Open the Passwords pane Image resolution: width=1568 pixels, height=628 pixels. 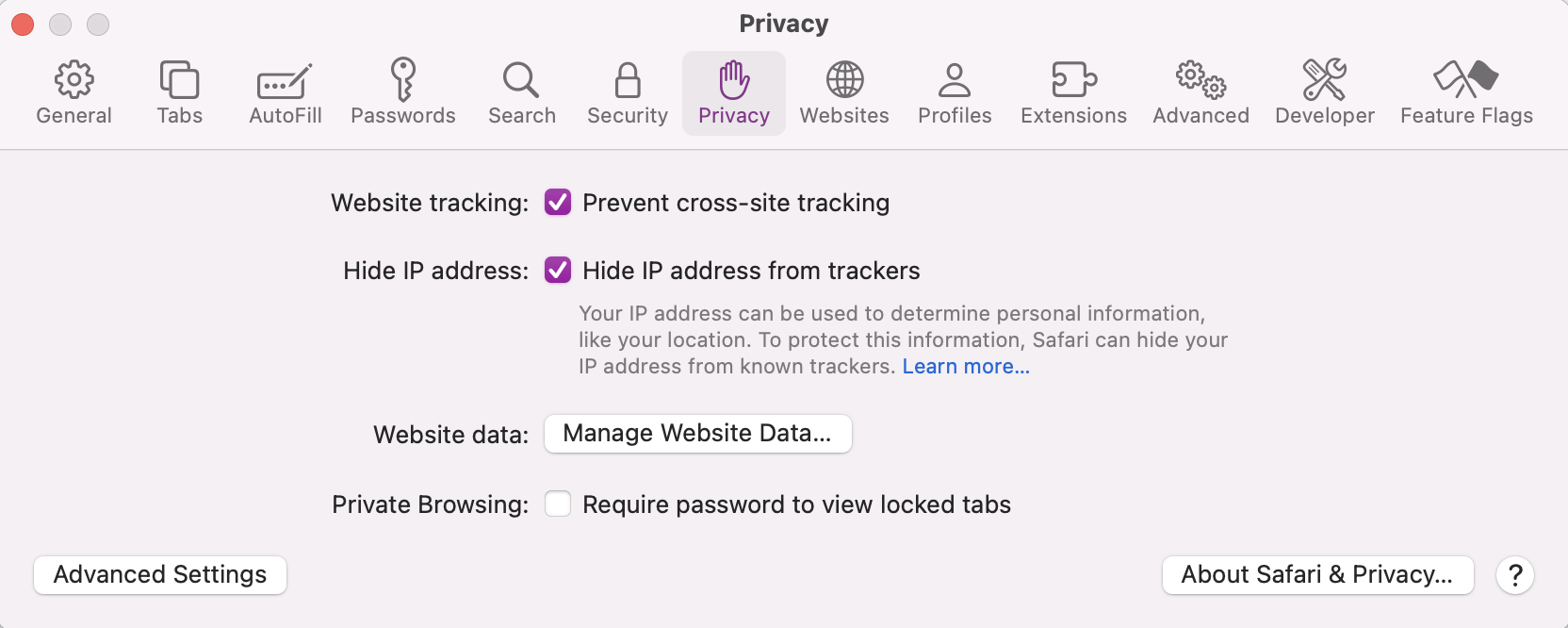[x=403, y=91]
